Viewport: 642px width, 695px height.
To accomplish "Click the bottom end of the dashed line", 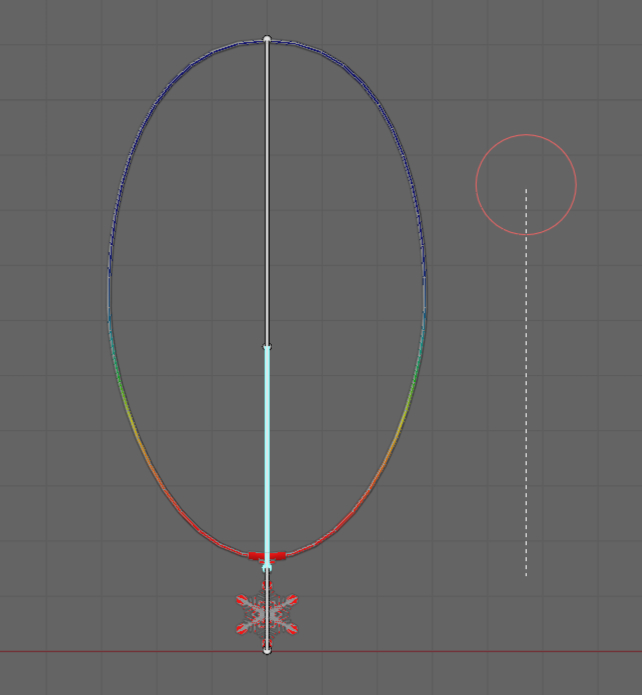I will point(526,574).
